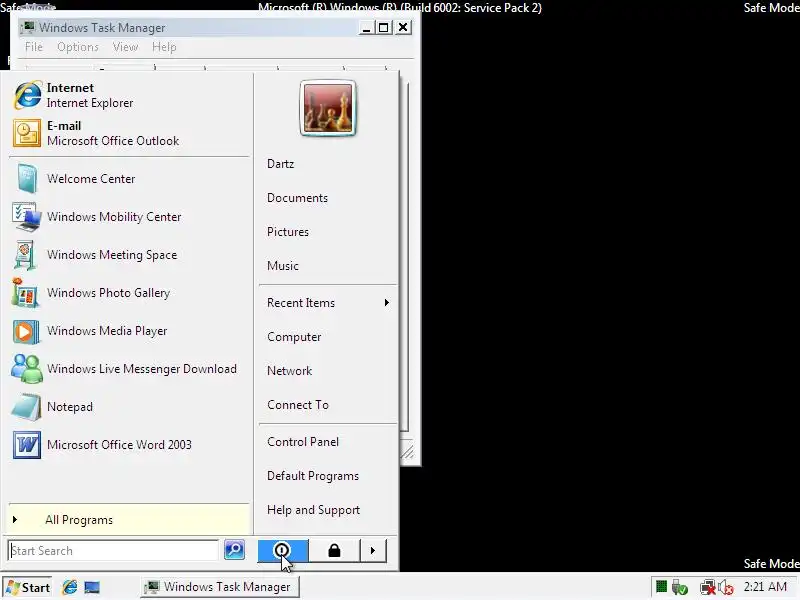This screenshot has width=800, height=600.
Task: Open Microsoft Office Word 2003
Action: click(130, 445)
